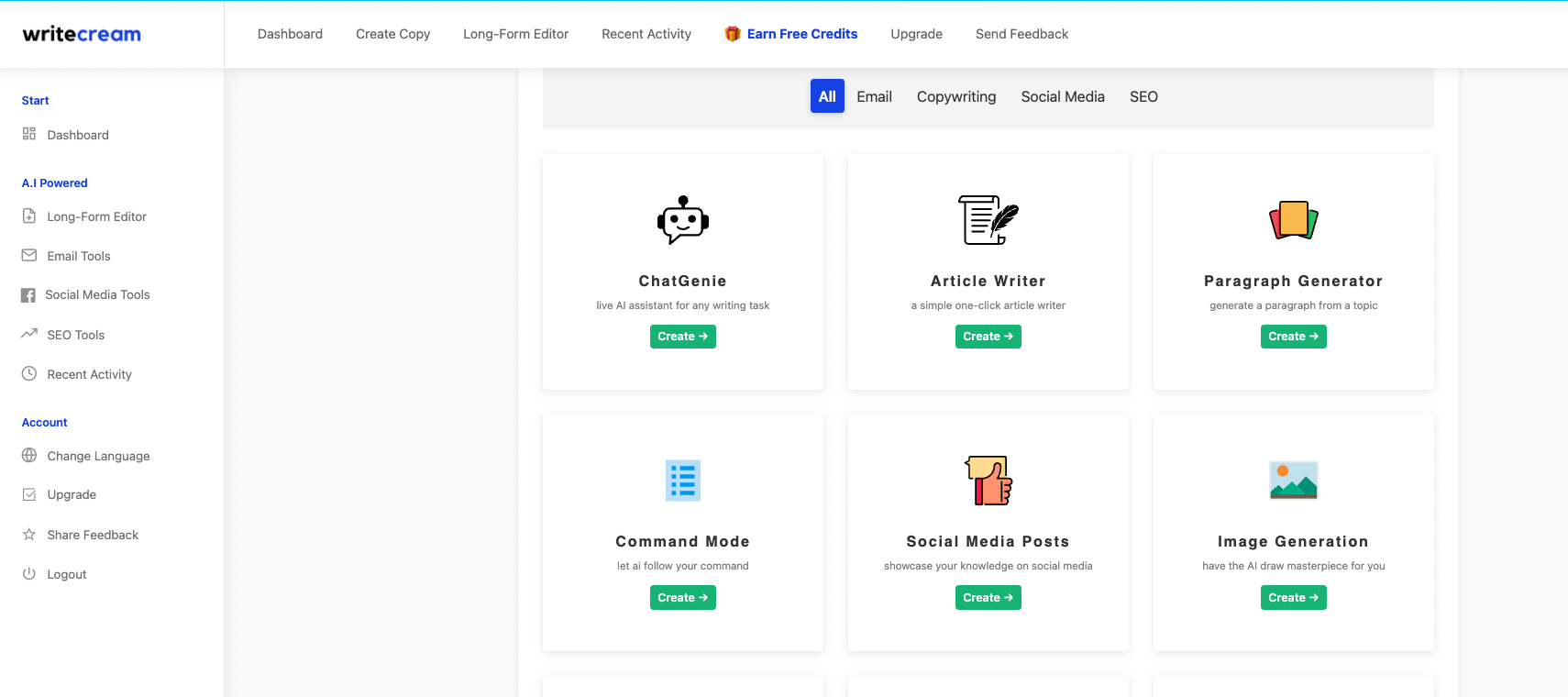Open SEO Tools in the sidebar
The image size is (1568, 697).
click(x=75, y=335)
